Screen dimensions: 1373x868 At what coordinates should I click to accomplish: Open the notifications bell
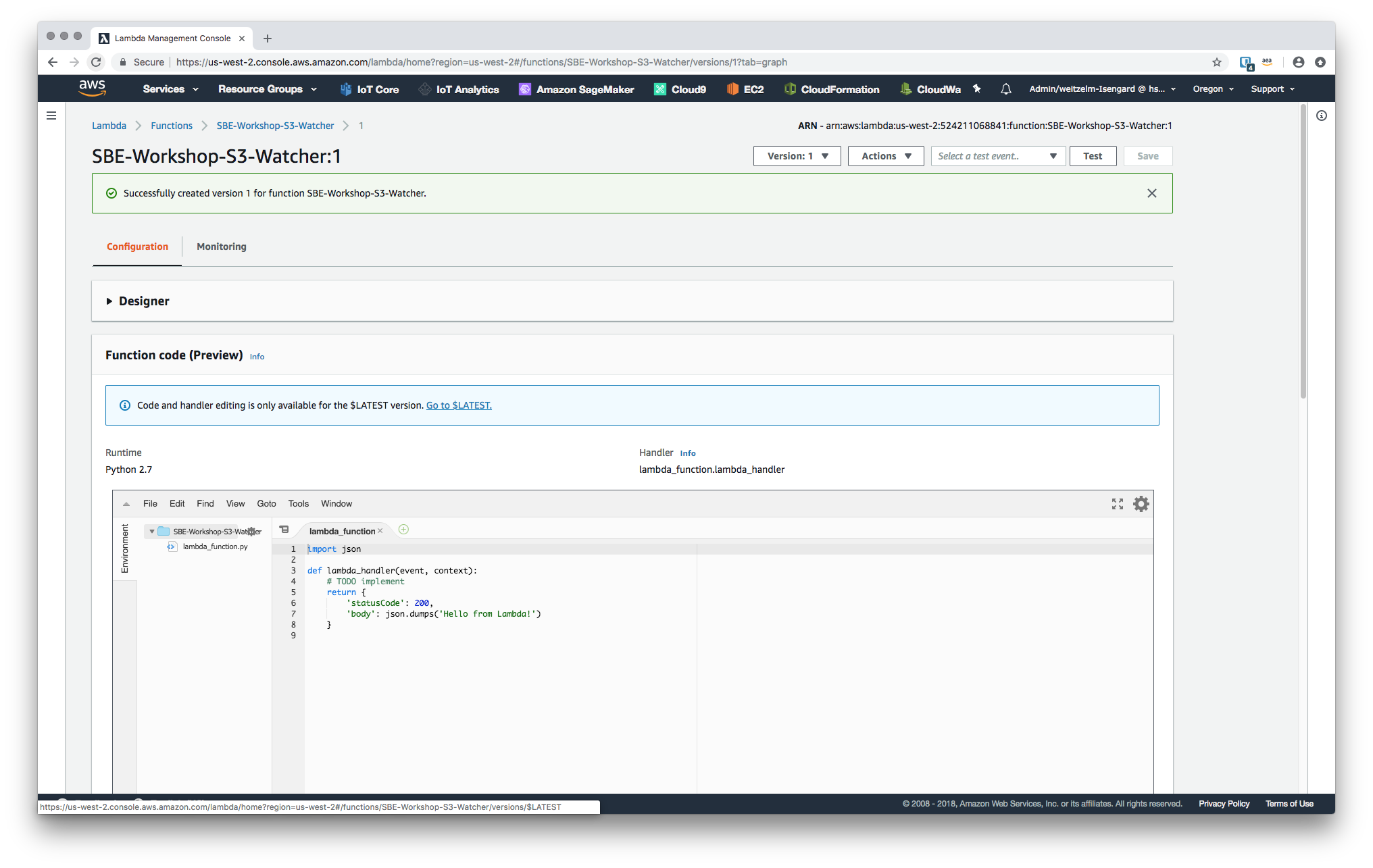[x=1006, y=88]
